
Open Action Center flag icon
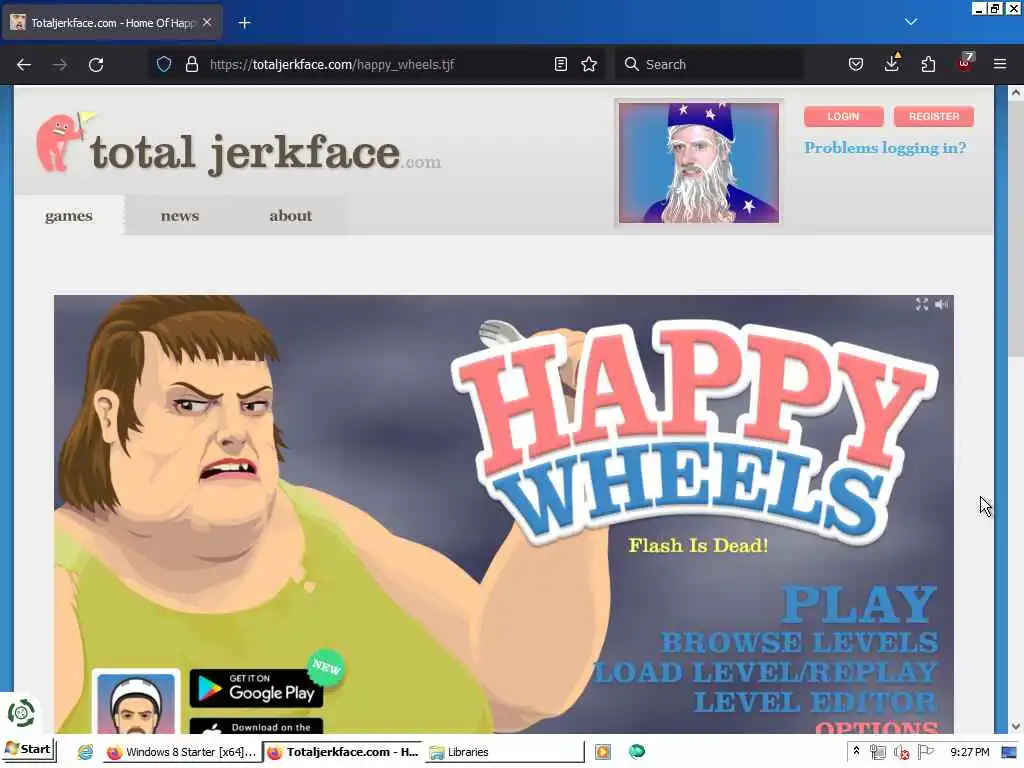tap(925, 752)
